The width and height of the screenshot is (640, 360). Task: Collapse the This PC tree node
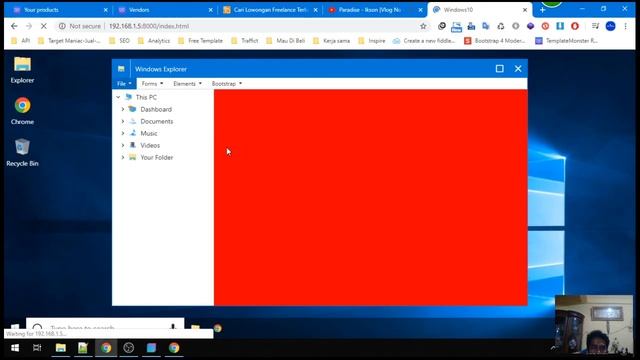tap(118, 97)
